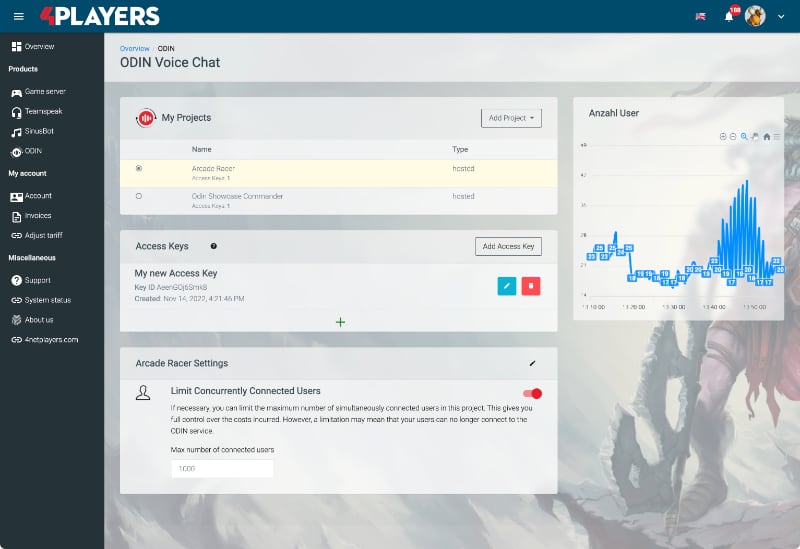Select the Arcade Racer radio button
The height and width of the screenshot is (549, 800).
coord(139,168)
